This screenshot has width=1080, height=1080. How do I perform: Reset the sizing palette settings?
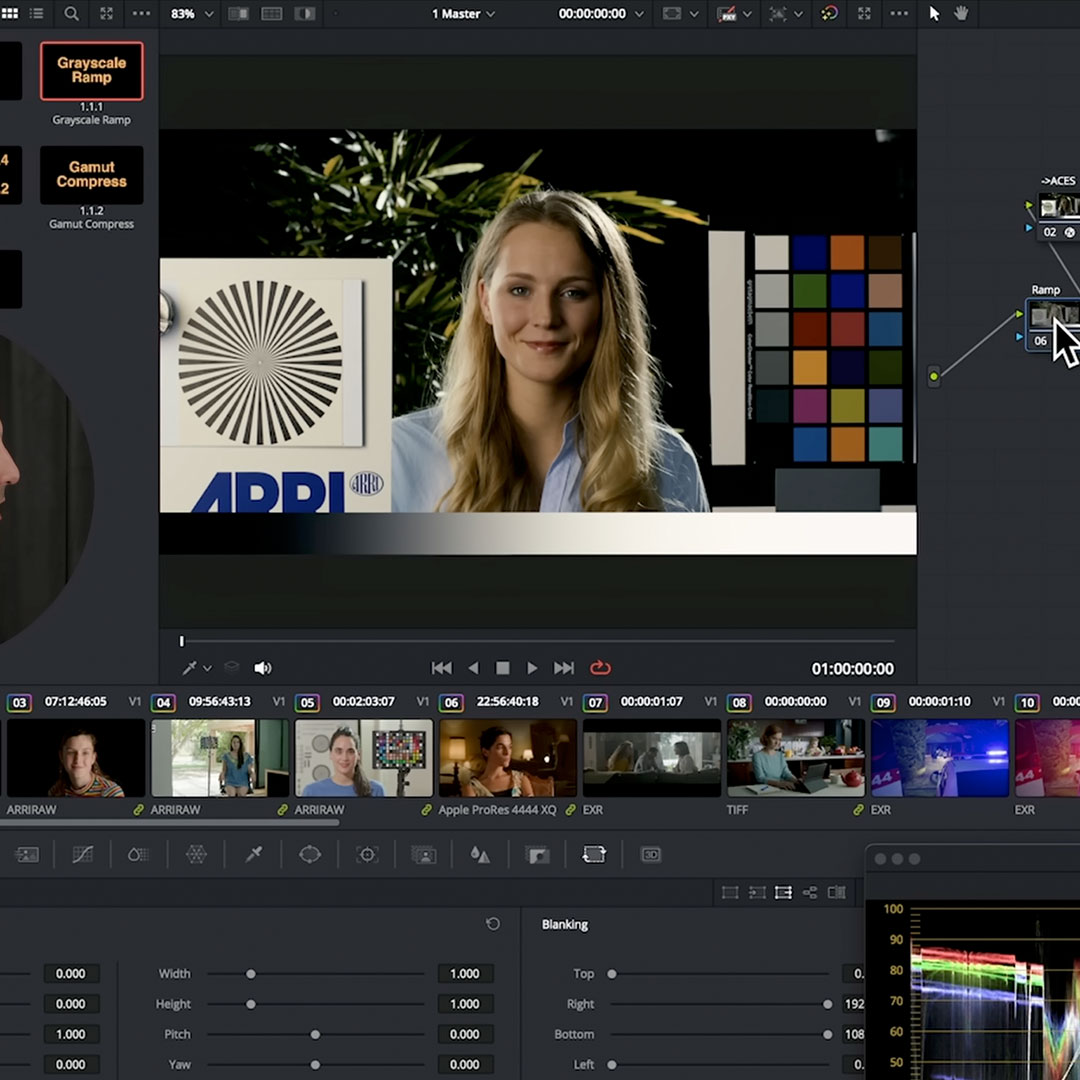tap(492, 924)
